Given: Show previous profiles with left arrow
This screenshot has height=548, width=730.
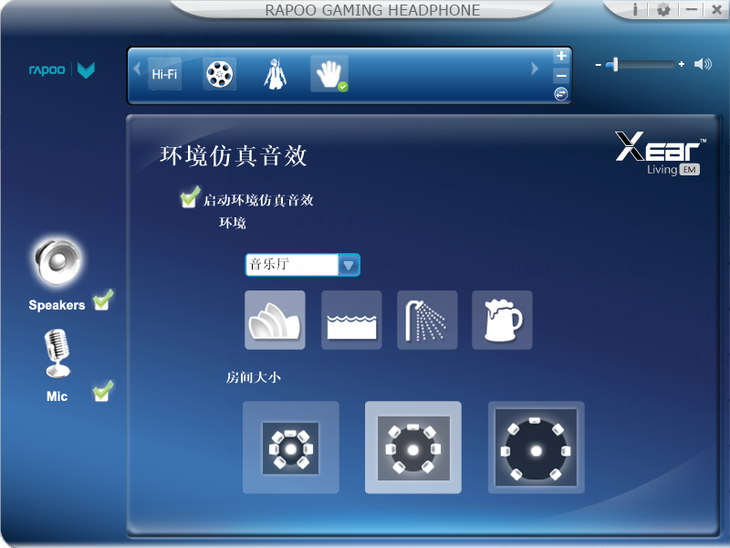Looking at the screenshot, I should point(137,69).
